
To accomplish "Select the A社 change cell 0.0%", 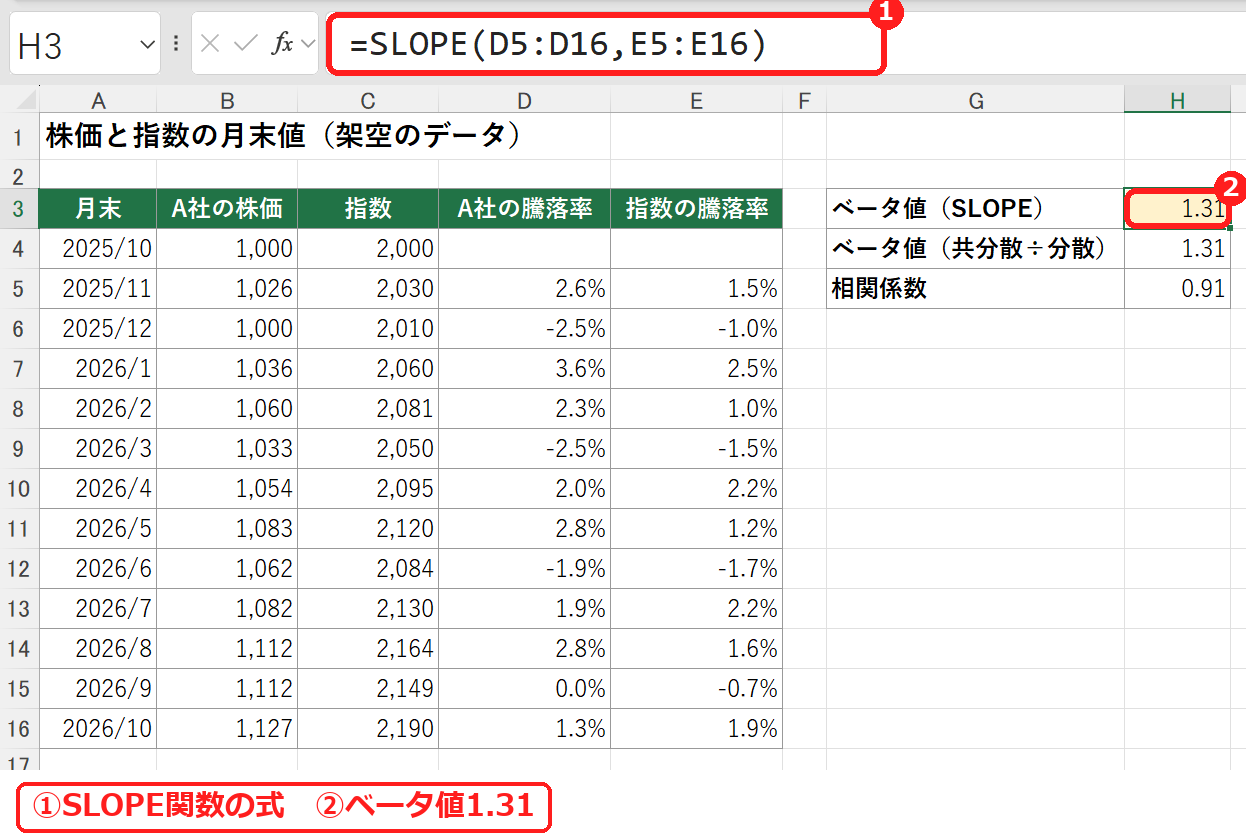I will (524, 688).
